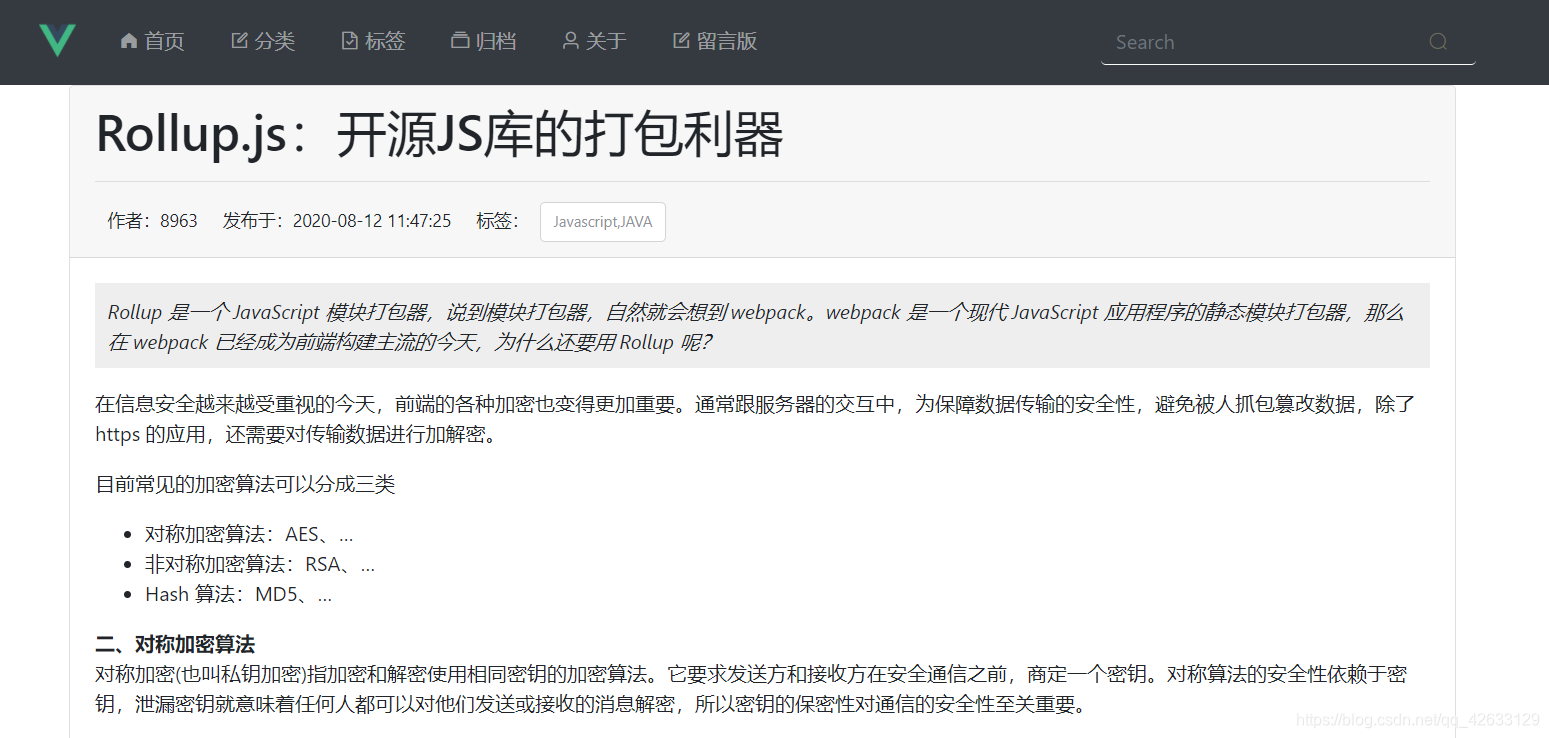Click the Javascript,JAVA tag button
Image resolution: width=1549 pixels, height=738 pixels.
pos(603,222)
